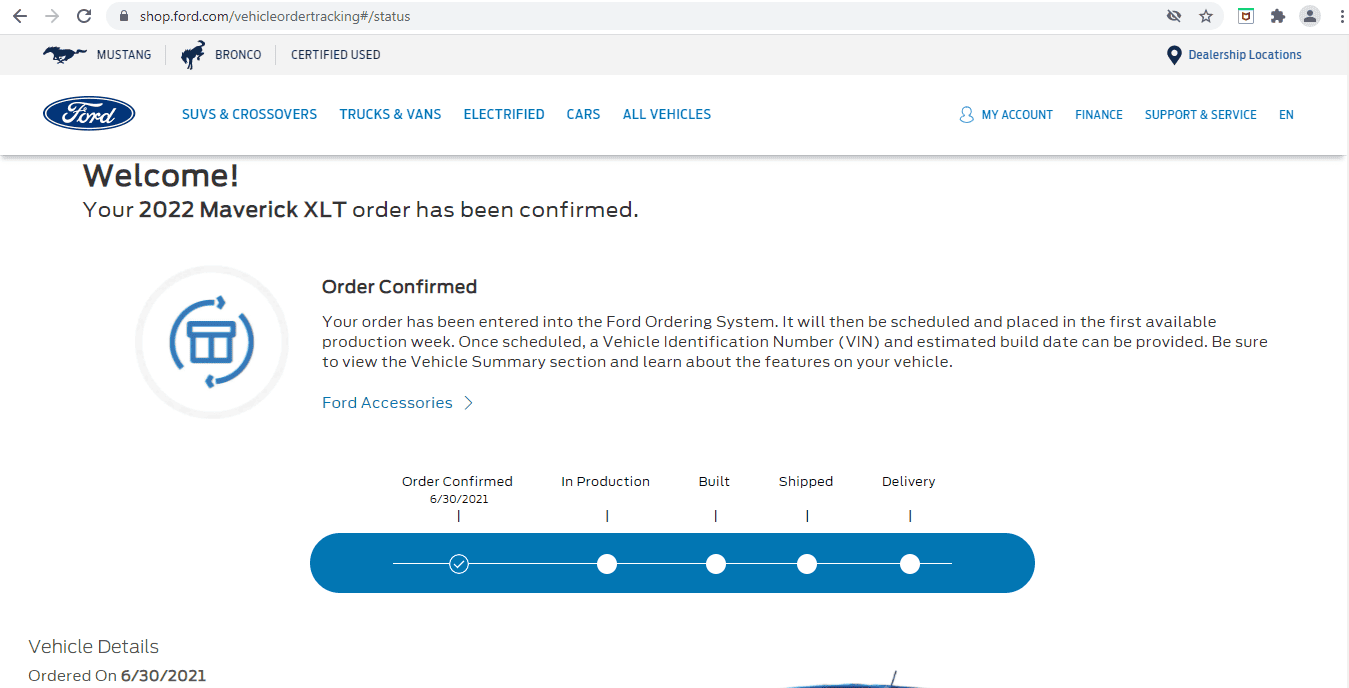Open the ALL VEHICLES menu
Viewport: 1349px width, 688px height.
(667, 115)
